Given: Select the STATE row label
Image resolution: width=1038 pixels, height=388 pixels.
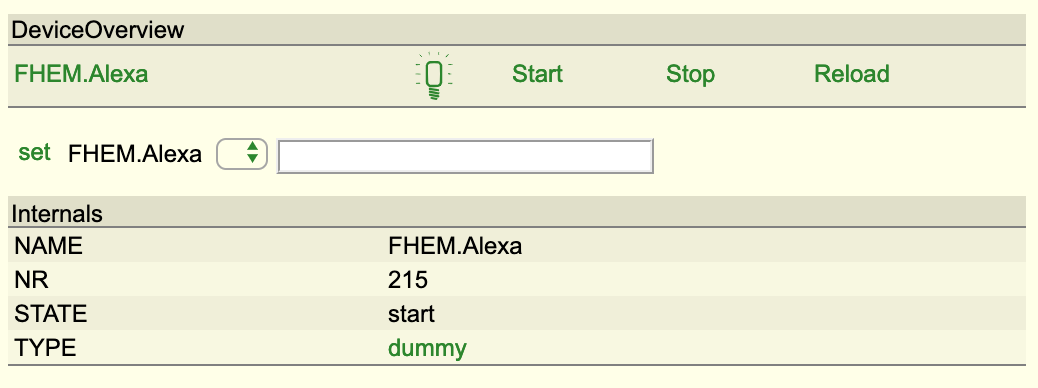Looking at the screenshot, I should (51, 315).
